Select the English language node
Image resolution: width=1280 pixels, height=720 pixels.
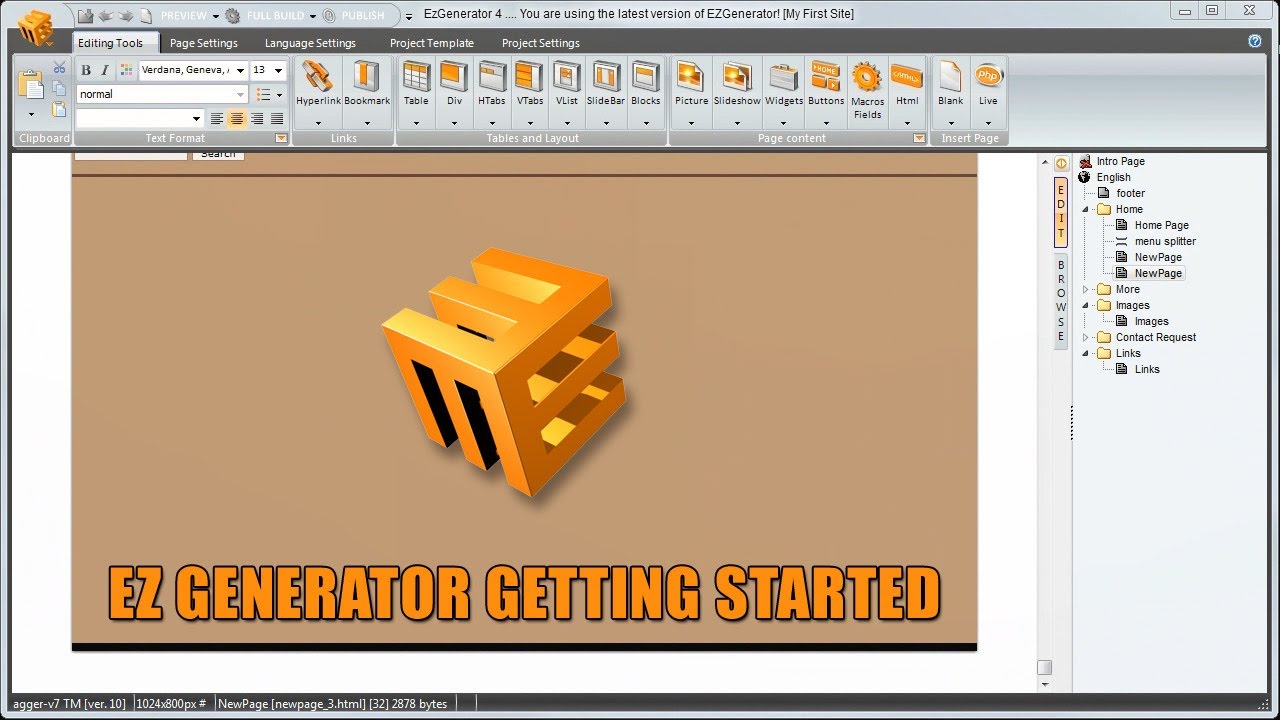click(1113, 177)
